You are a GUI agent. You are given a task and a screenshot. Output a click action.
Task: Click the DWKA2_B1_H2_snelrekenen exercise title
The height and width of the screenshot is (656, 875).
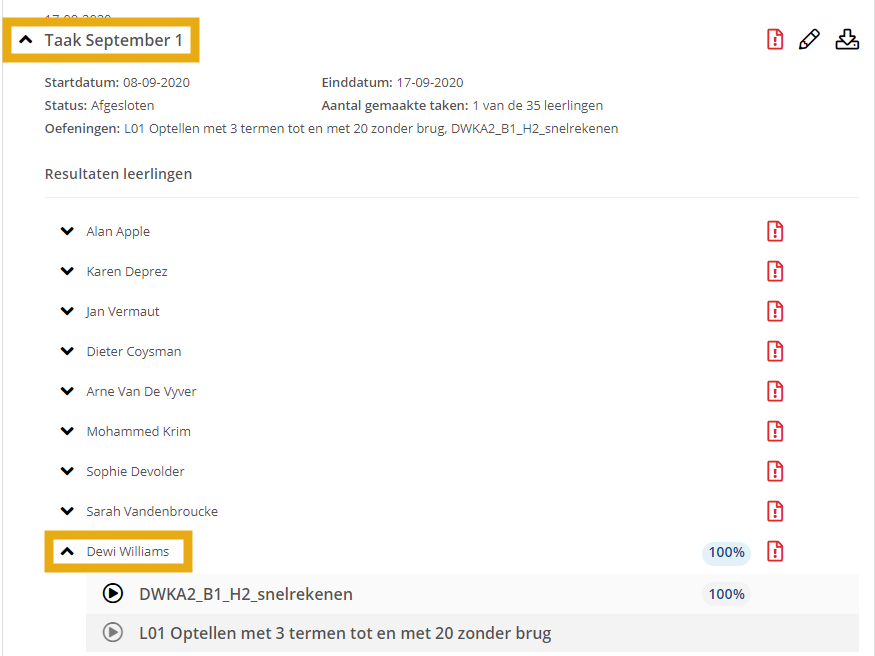point(245,594)
